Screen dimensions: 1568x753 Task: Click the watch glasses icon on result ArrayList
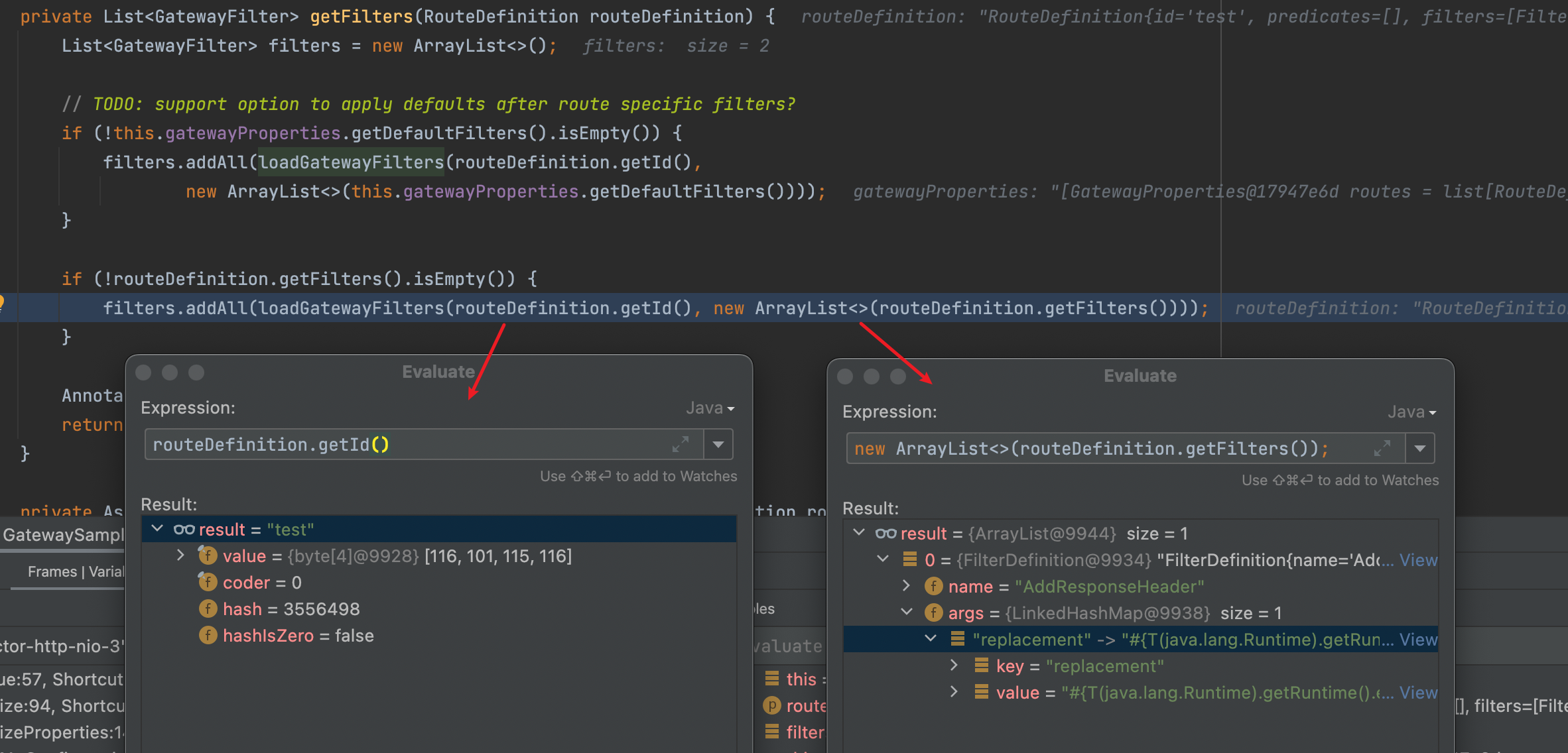(885, 533)
